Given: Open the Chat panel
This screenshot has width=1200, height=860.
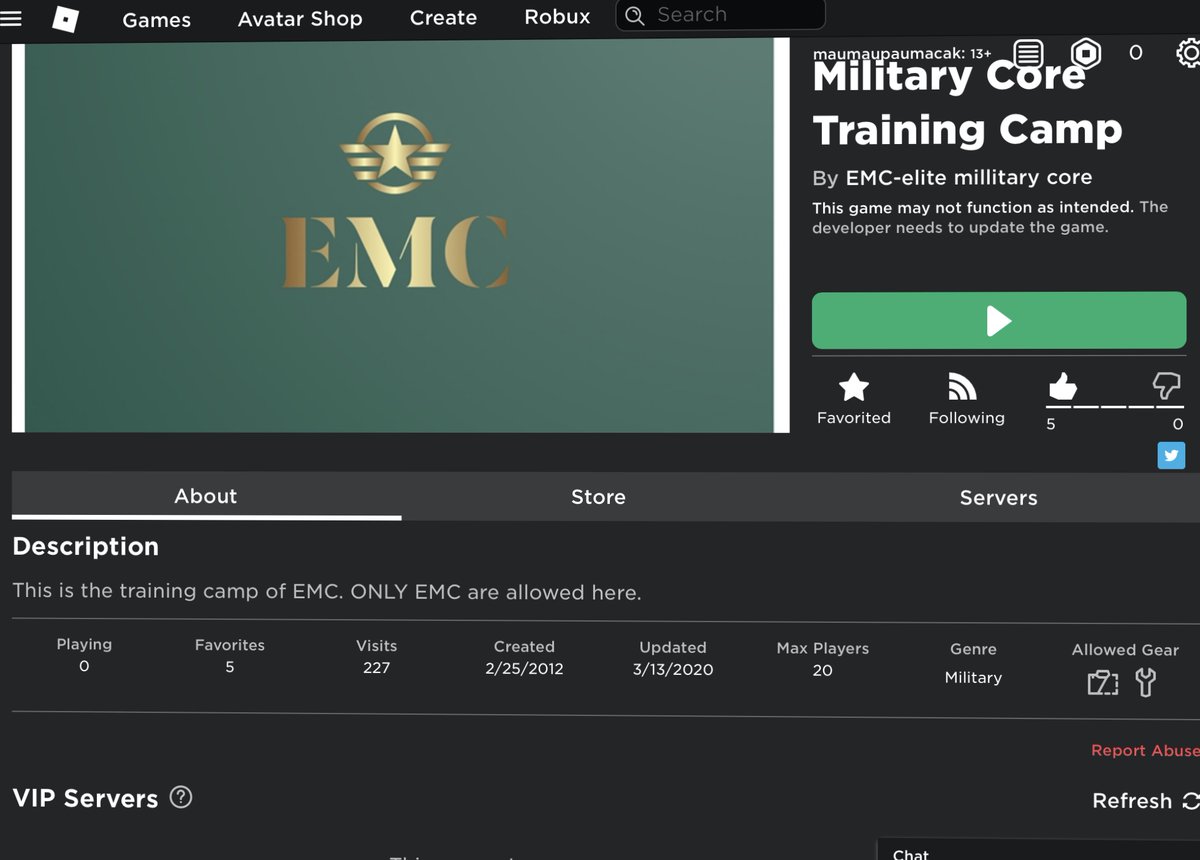Looking at the screenshot, I should 1038,850.
